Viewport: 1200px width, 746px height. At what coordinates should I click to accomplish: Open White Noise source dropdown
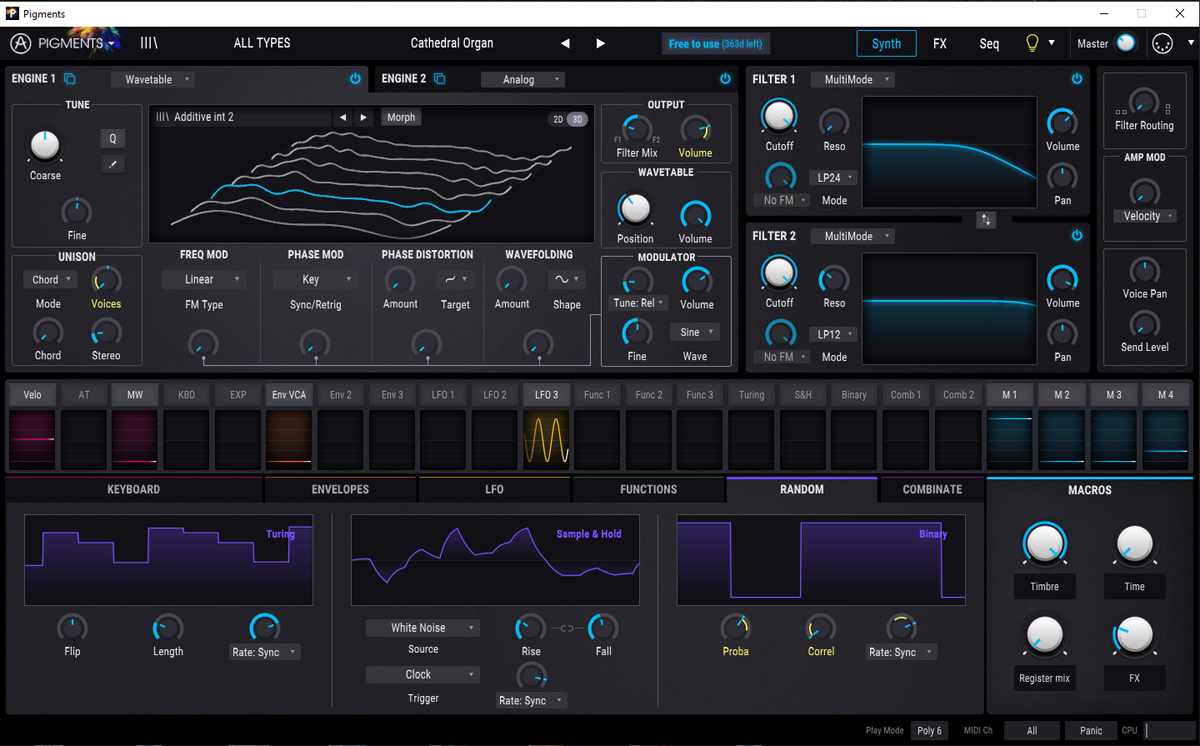point(423,628)
